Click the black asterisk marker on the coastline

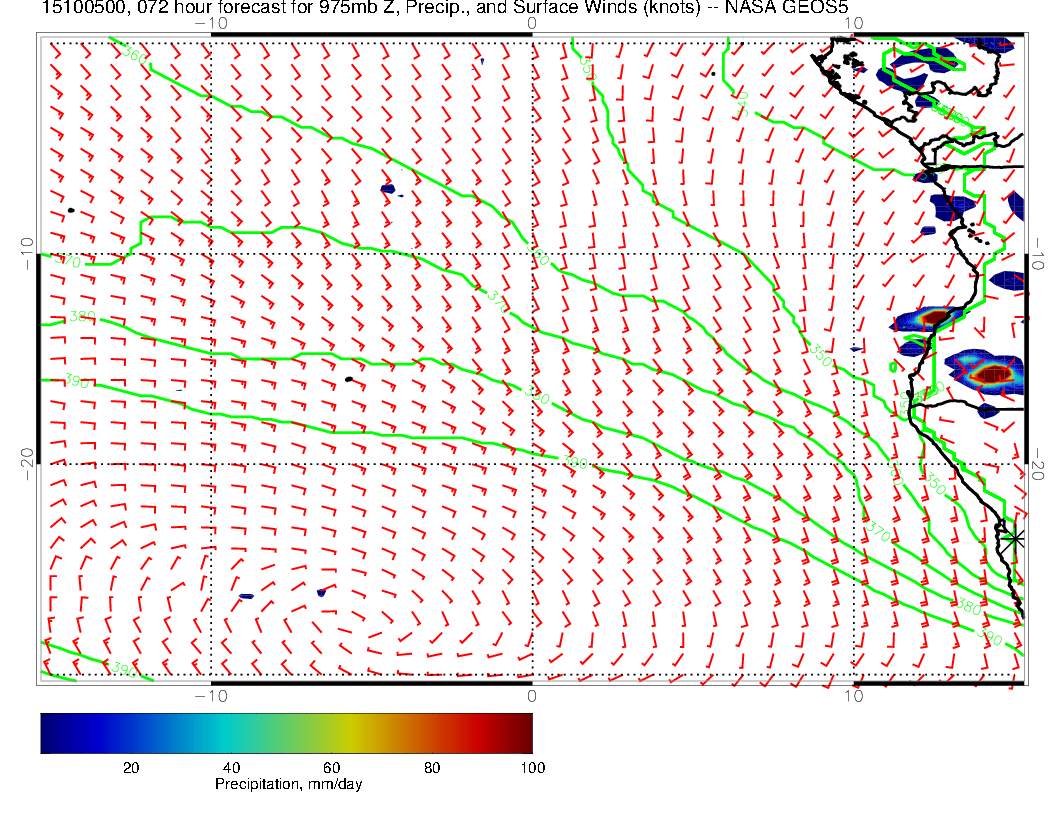click(x=1015, y=538)
